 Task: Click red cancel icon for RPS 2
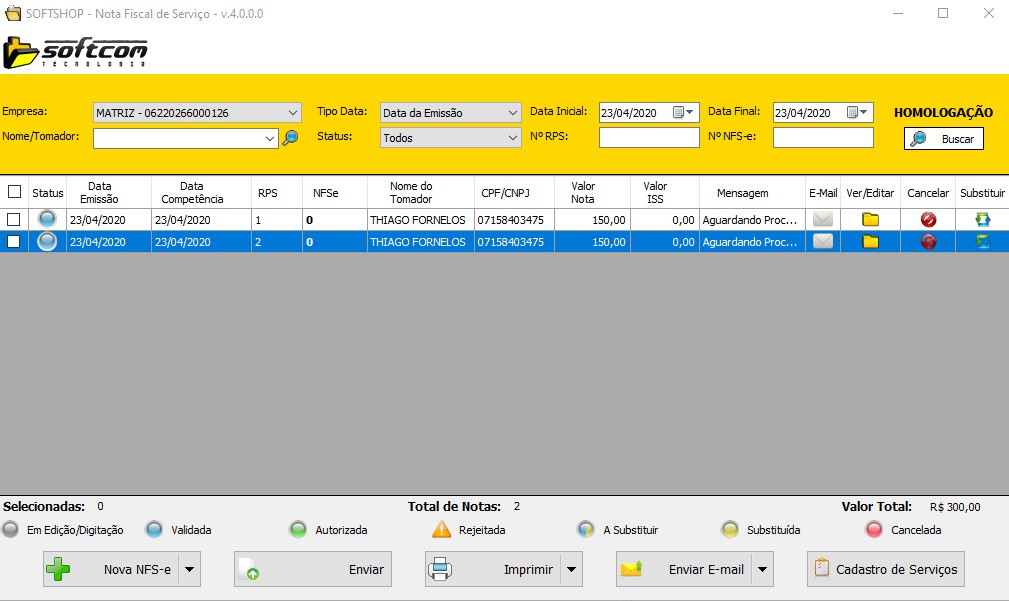coord(928,241)
